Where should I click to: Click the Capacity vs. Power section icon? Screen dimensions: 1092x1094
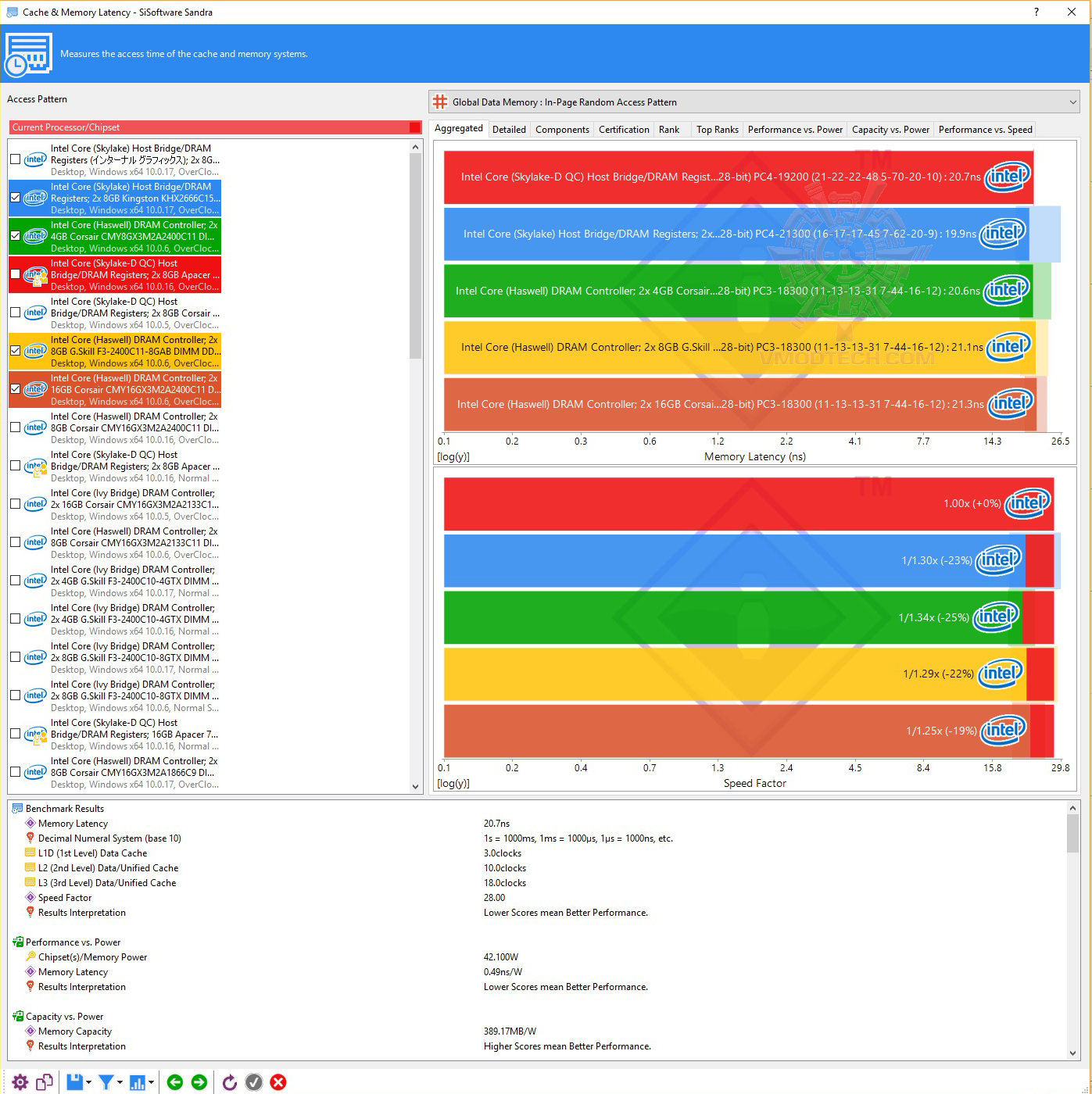click(x=17, y=1017)
